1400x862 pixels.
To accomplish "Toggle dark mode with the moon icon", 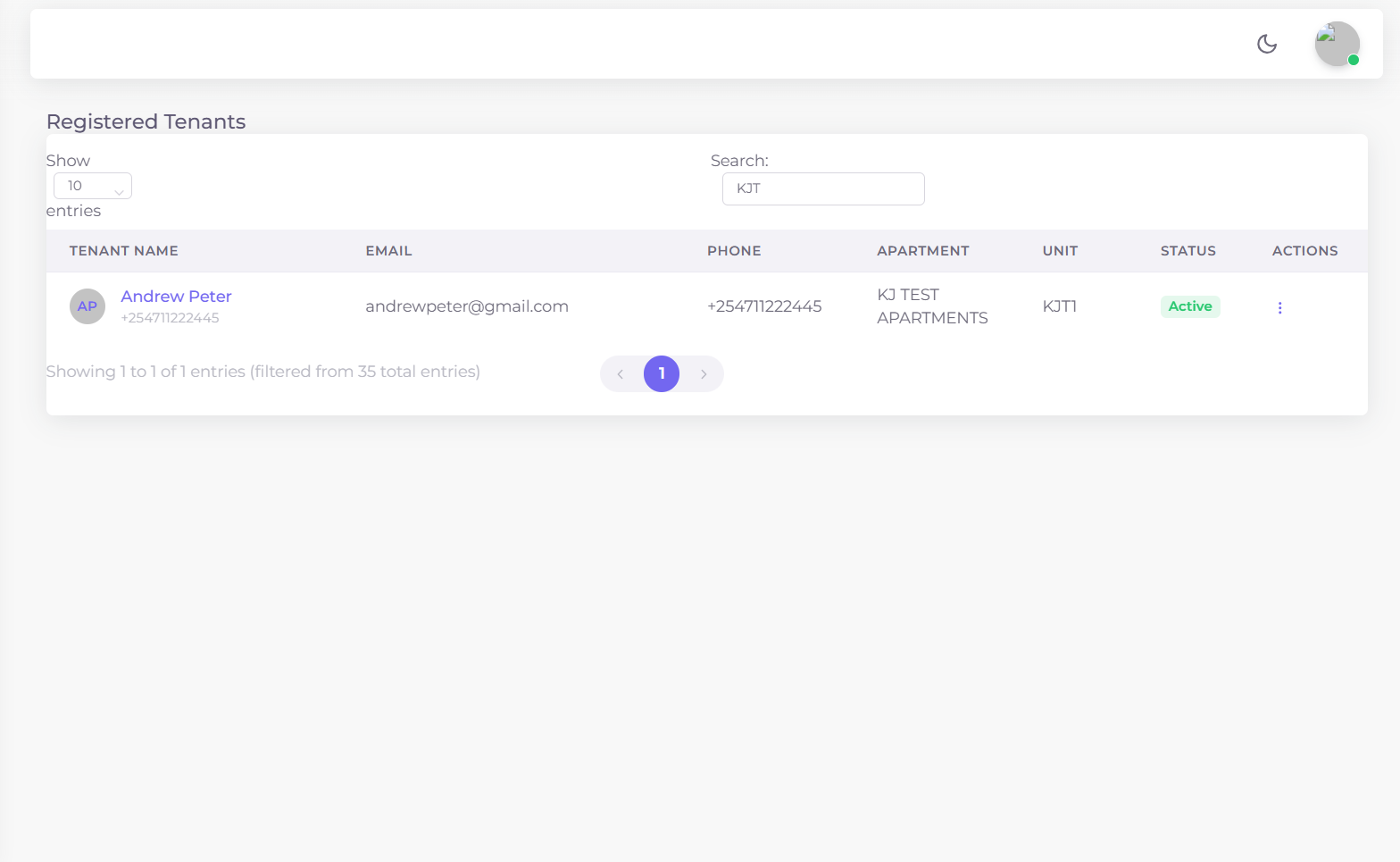I will (1267, 44).
